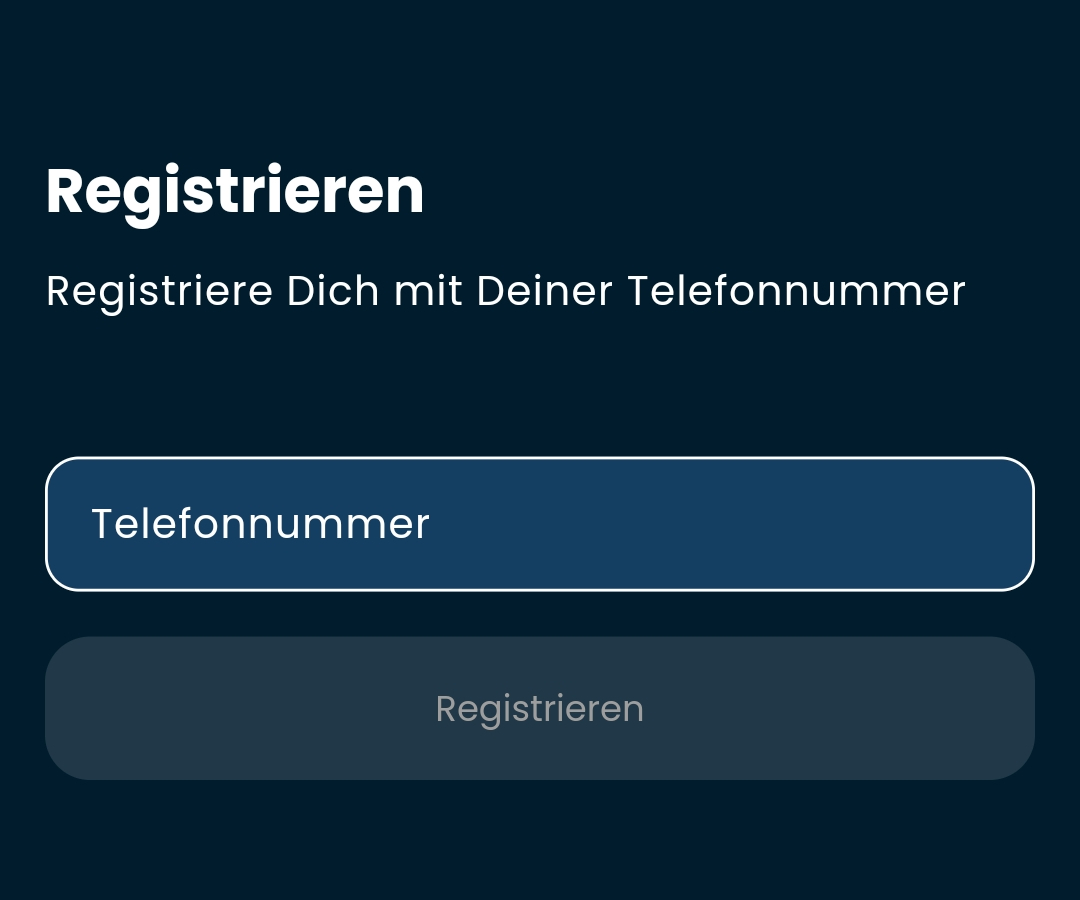1080x900 pixels.
Task: Click the 'Registriere Dich mit Deiner Telefonnummer' subtitle
Action: click(x=505, y=292)
